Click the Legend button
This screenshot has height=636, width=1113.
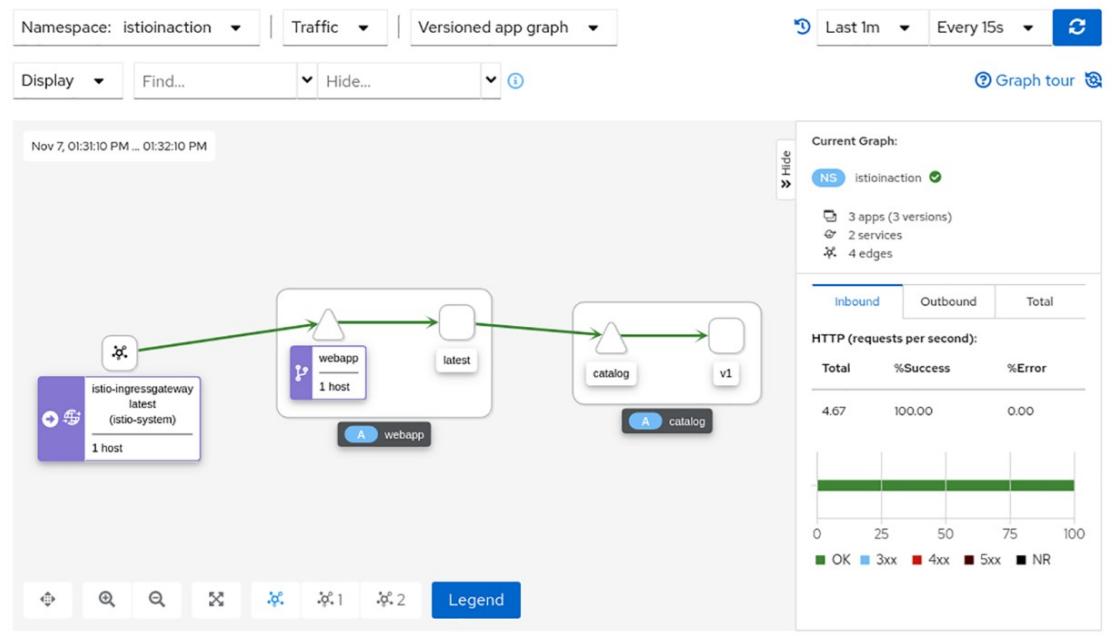tap(476, 600)
